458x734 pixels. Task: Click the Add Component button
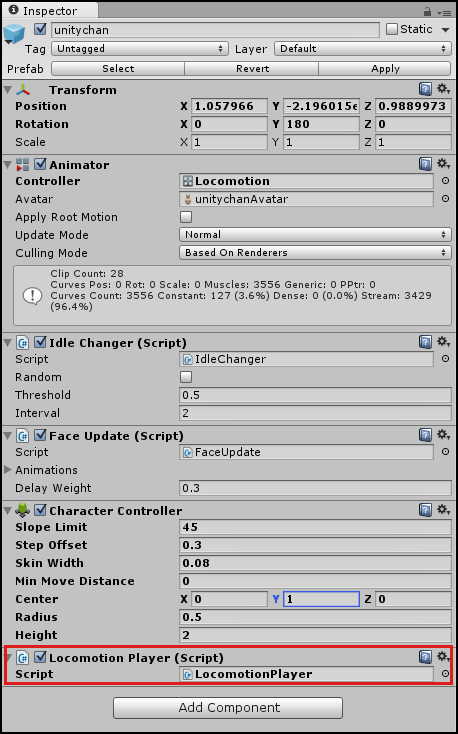click(228, 707)
